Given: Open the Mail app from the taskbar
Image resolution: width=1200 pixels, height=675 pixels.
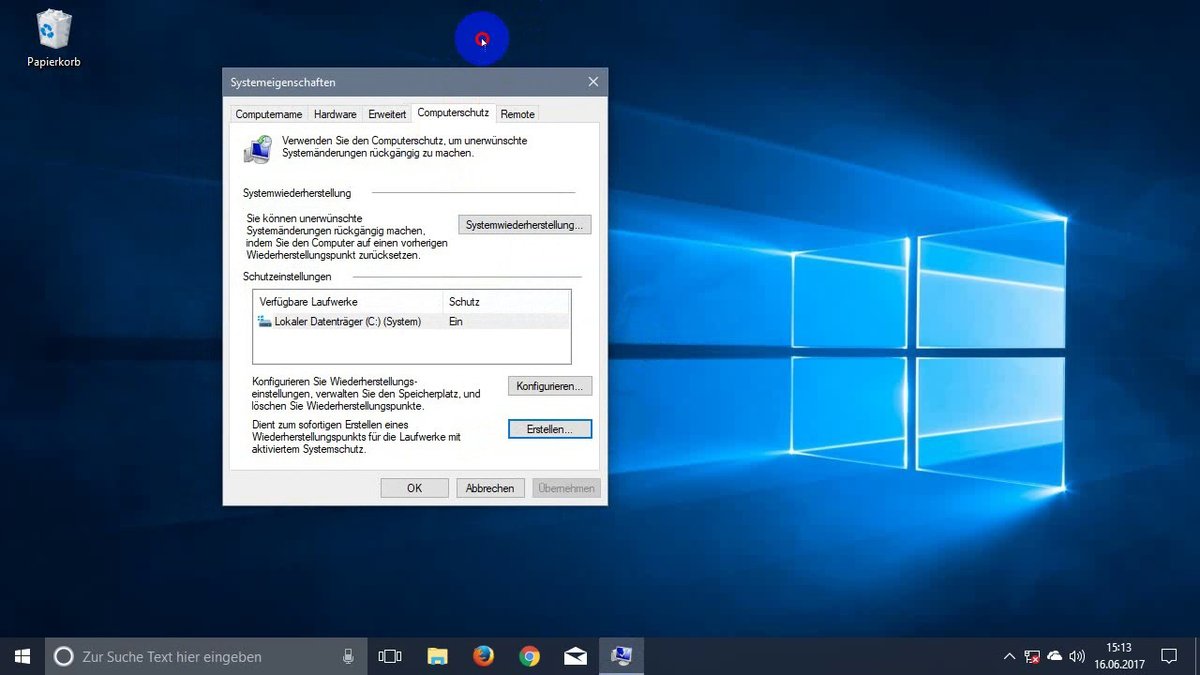Looking at the screenshot, I should point(575,656).
